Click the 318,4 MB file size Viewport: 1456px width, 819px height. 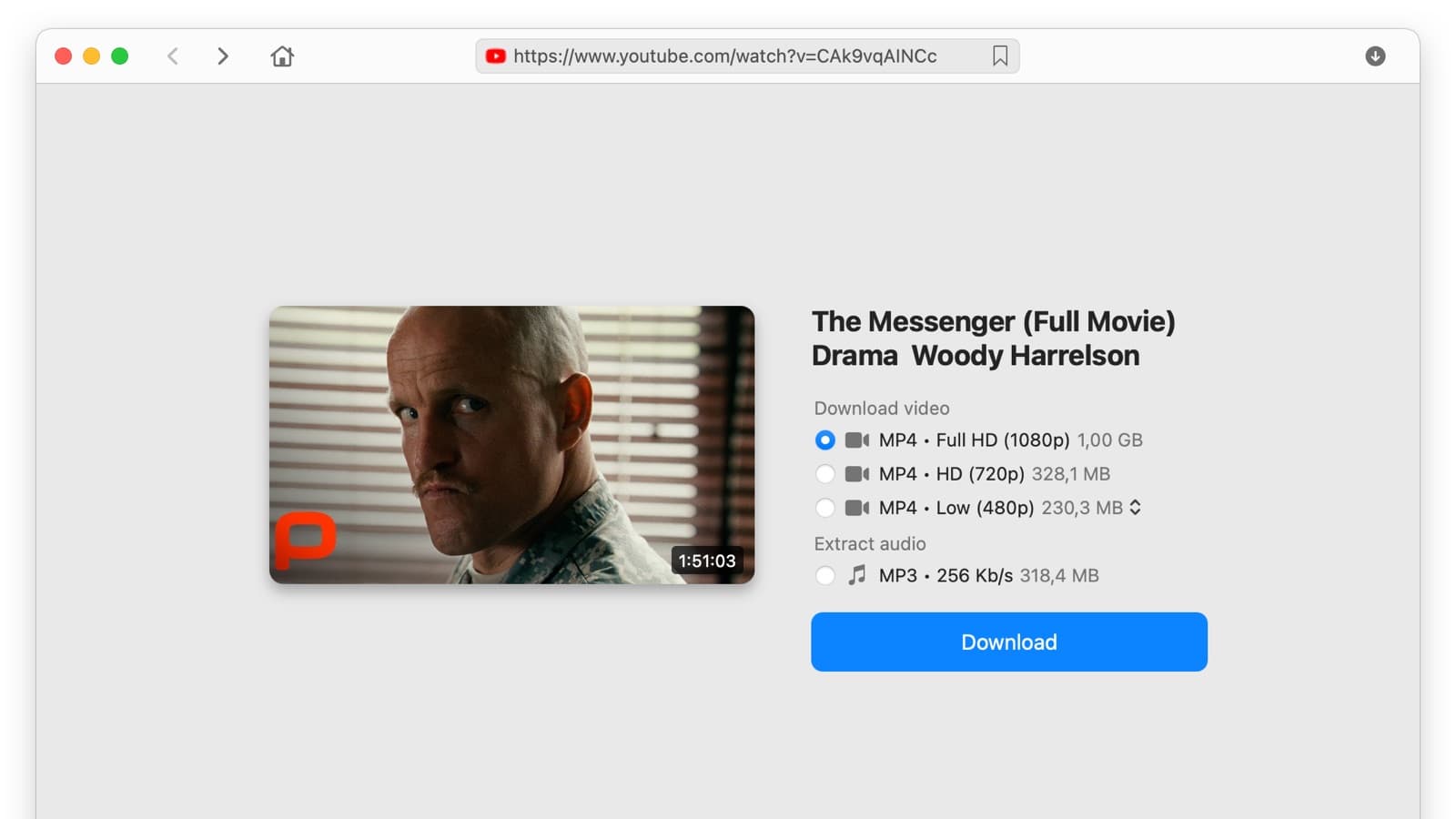pos(1059,575)
